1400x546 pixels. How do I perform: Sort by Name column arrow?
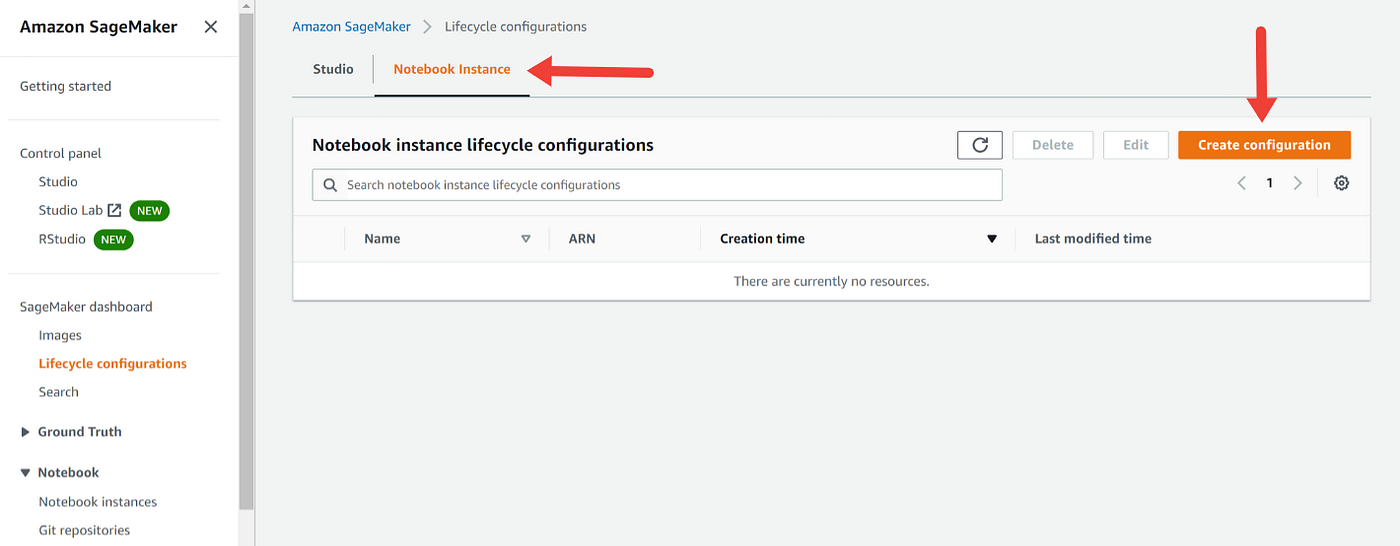pos(526,239)
